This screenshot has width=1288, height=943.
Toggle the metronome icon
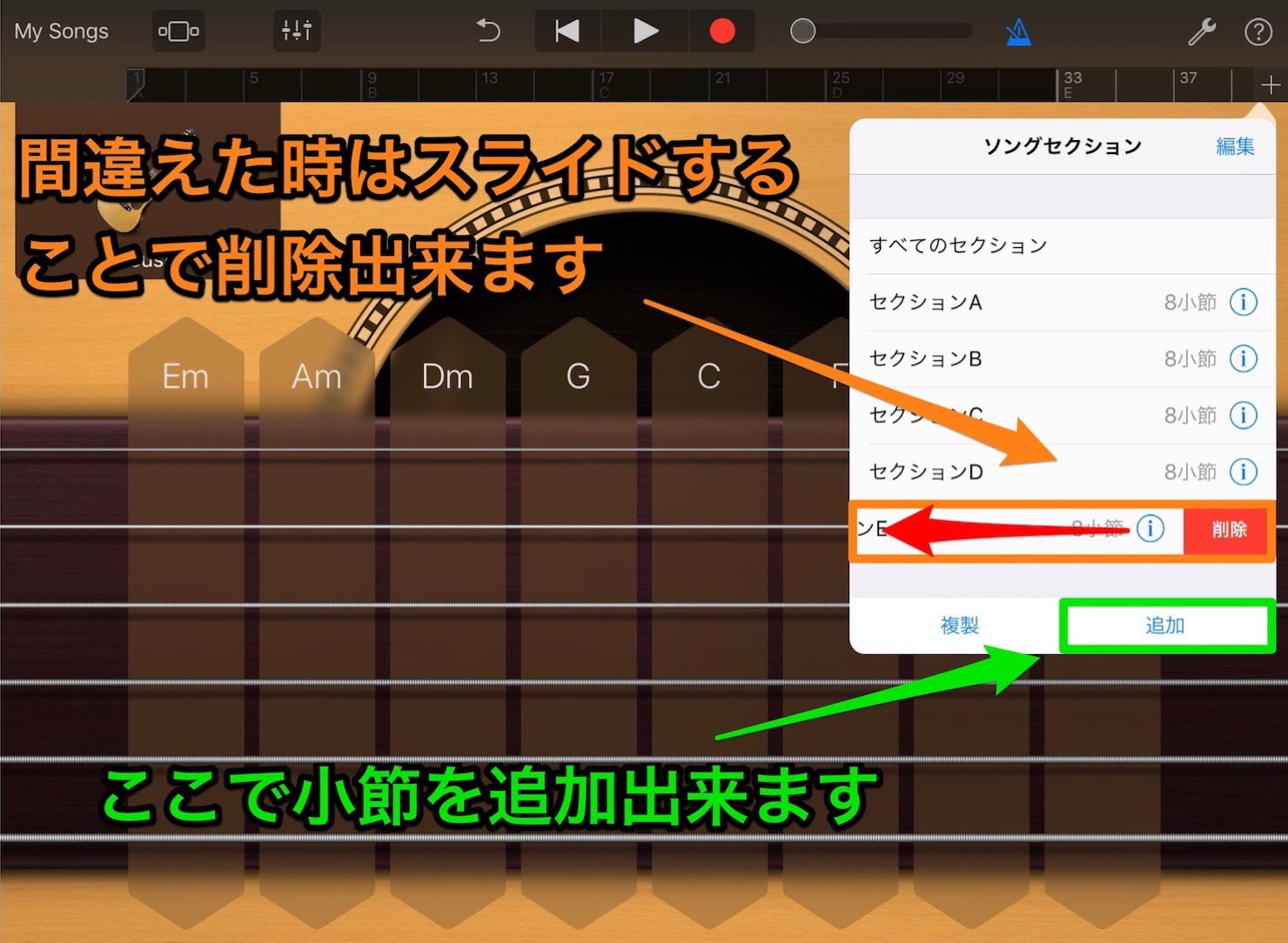click(x=1018, y=32)
